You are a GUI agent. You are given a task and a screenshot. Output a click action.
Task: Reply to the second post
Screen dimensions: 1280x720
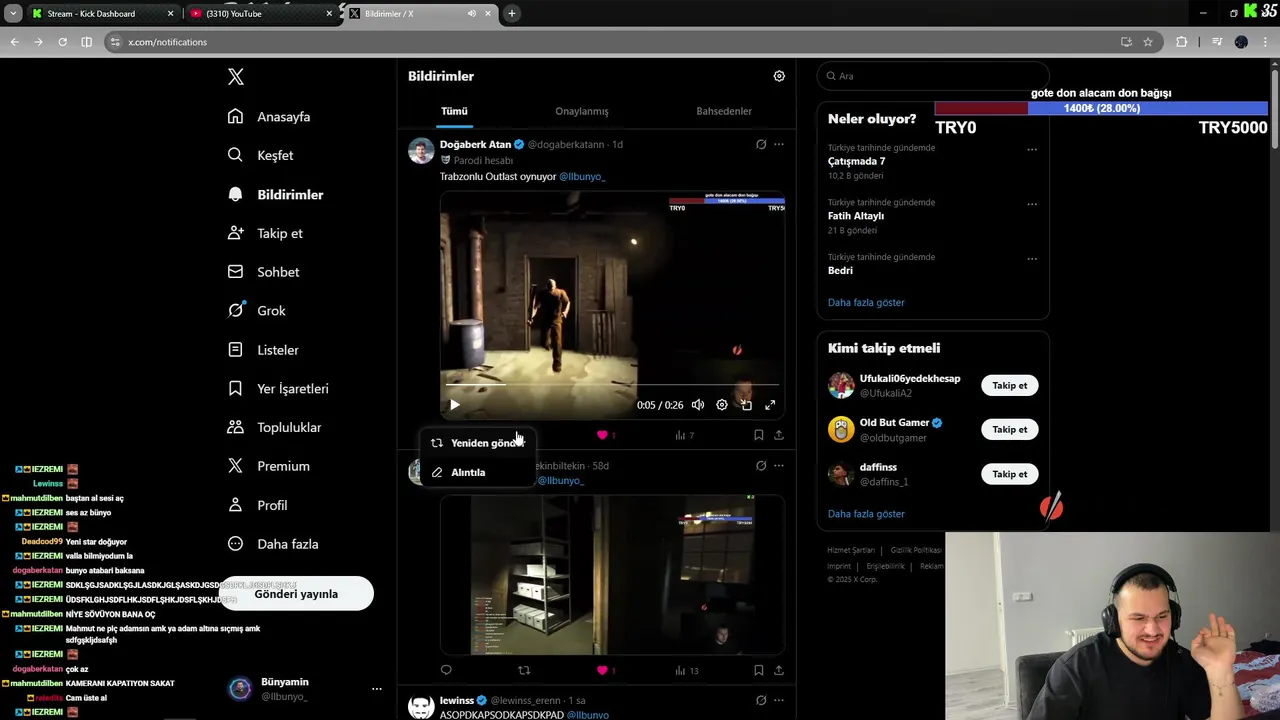446,670
